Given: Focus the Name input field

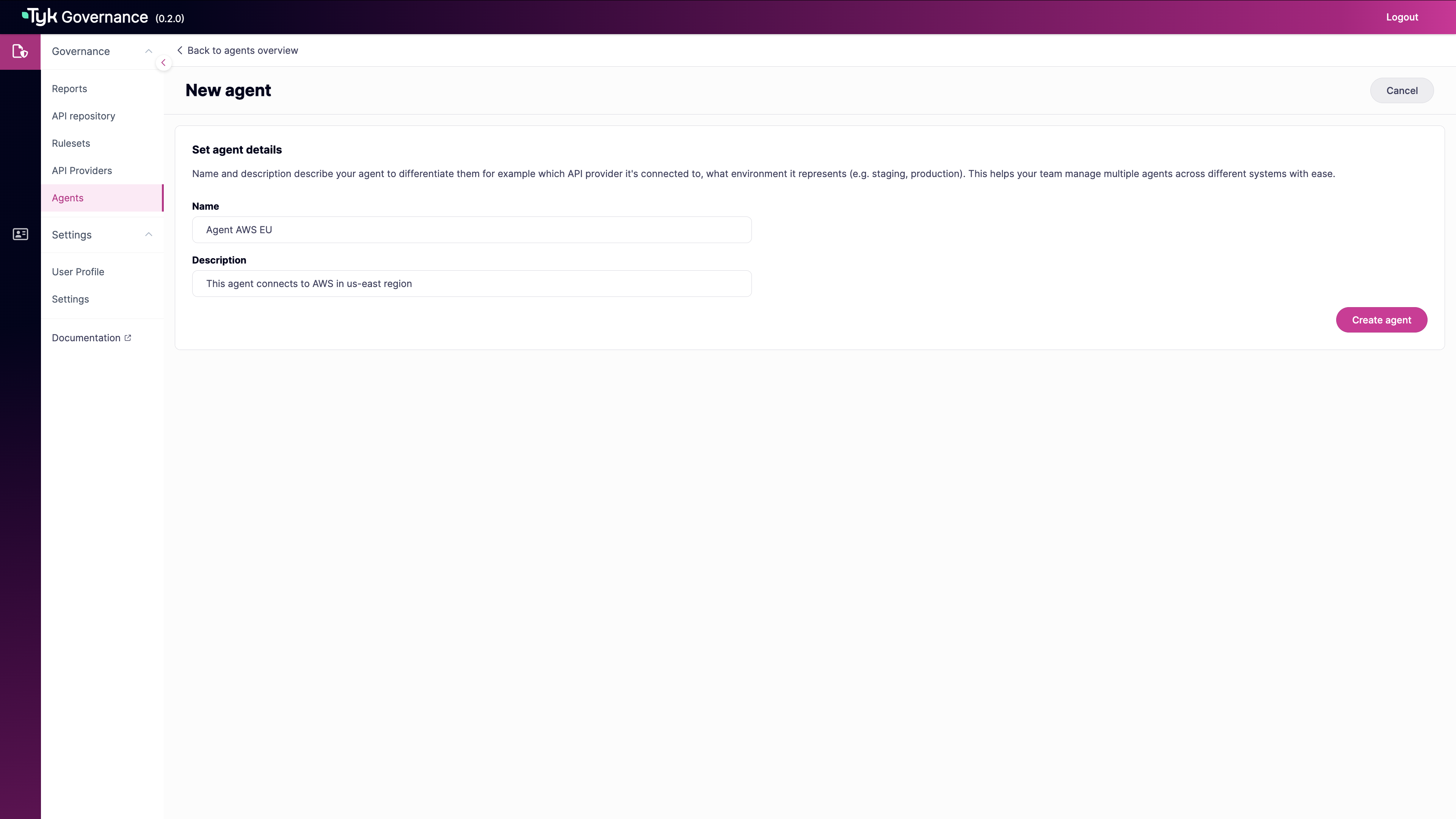Looking at the screenshot, I should [471, 230].
